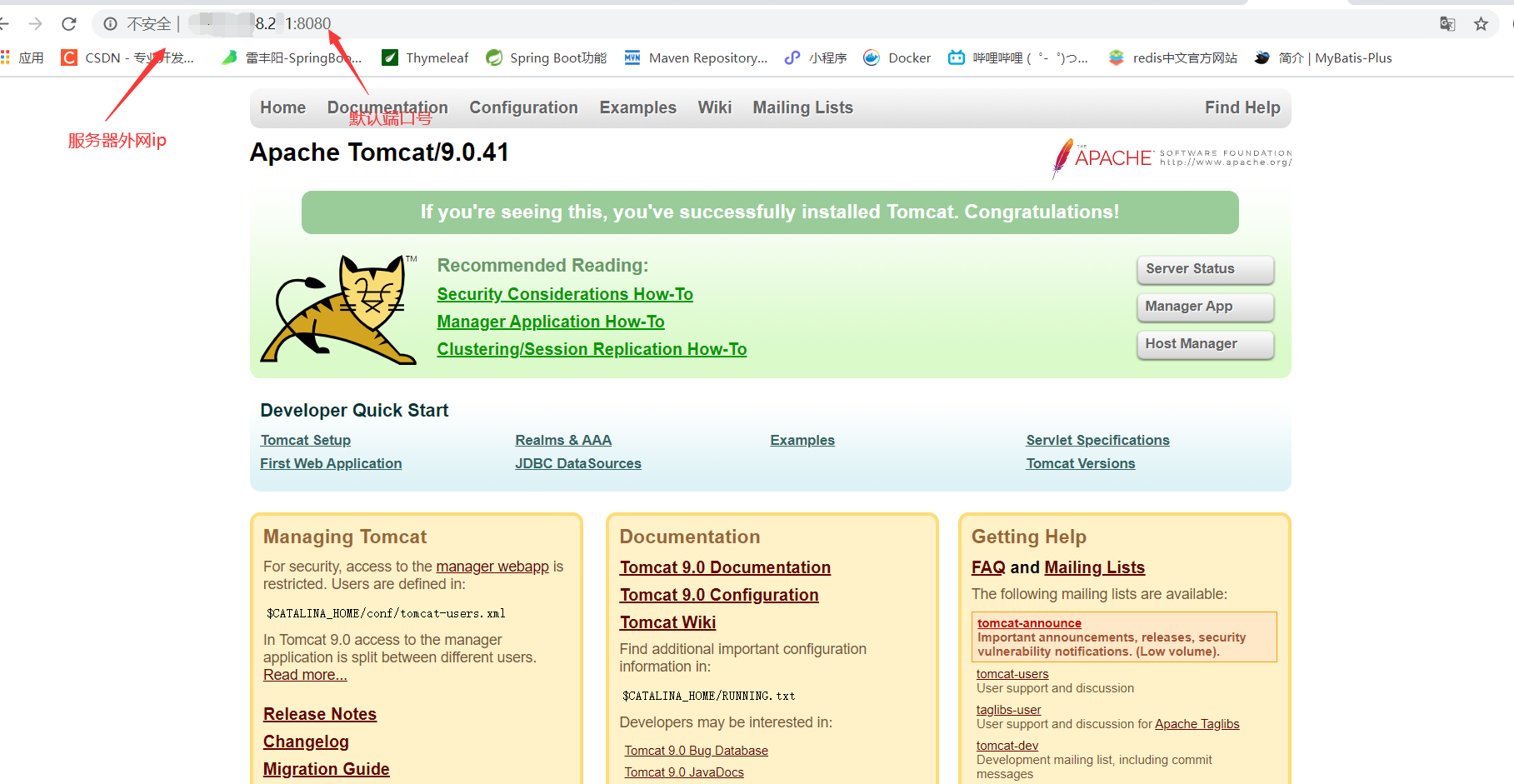Open the Apache Taglibs link
1514x784 pixels.
(1197, 724)
